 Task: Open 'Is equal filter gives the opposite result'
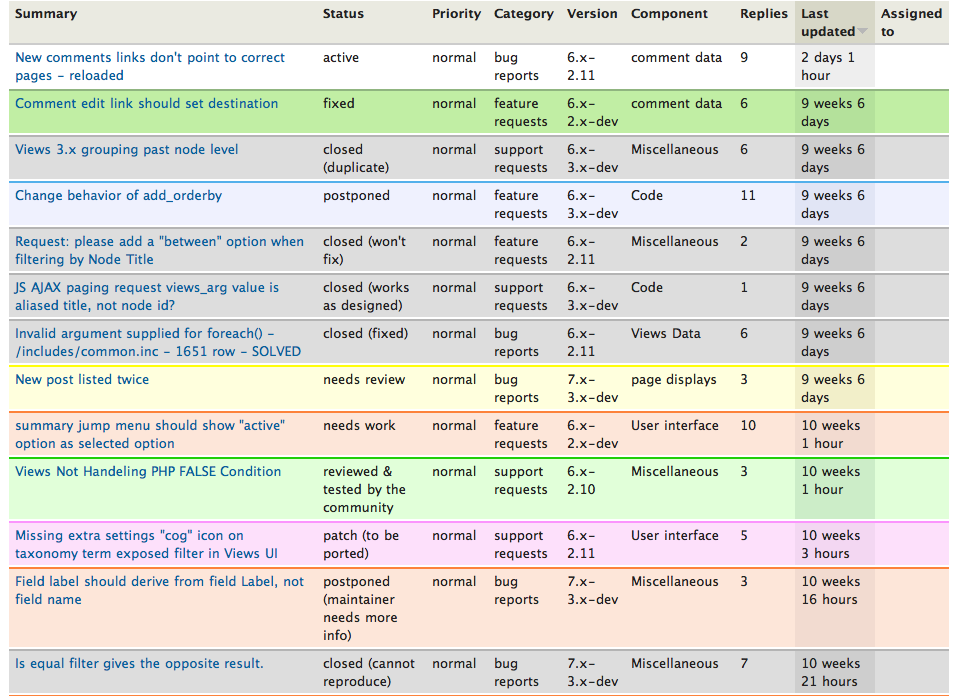click(x=139, y=664)
